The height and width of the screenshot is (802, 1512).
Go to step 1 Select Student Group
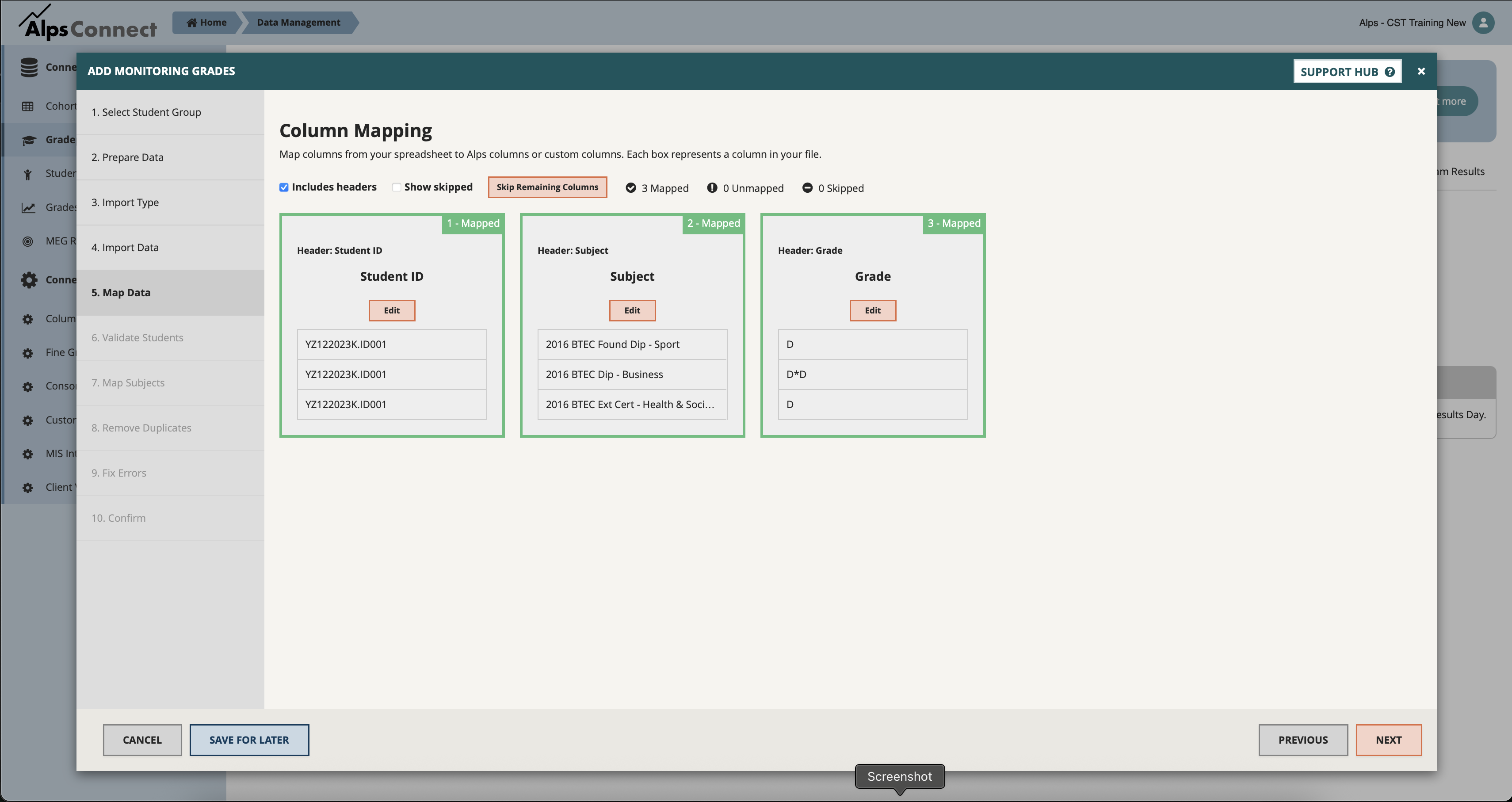170,112
